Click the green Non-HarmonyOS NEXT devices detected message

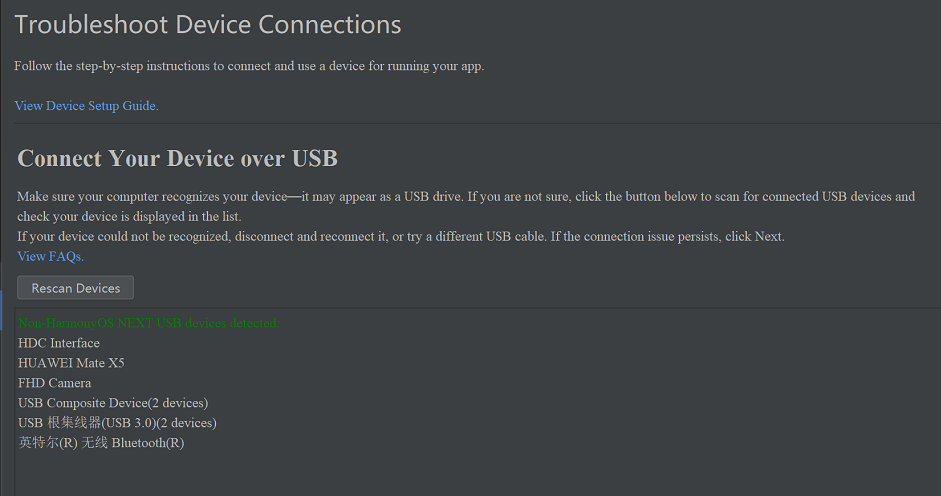click(148, 323)
